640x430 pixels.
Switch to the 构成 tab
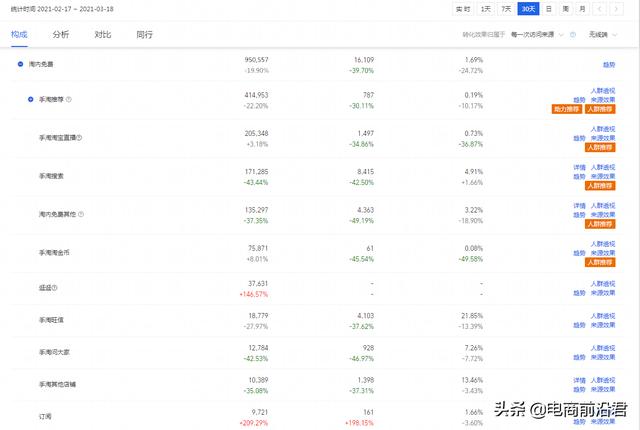coord(19,34)
